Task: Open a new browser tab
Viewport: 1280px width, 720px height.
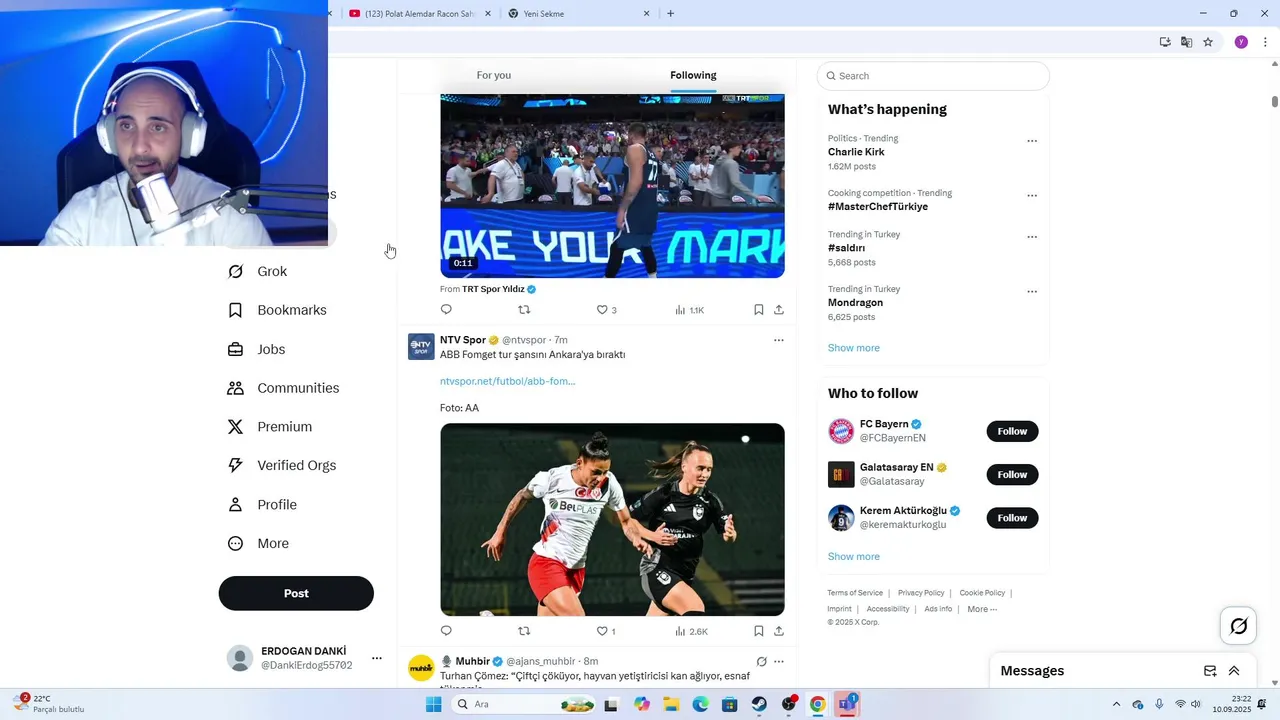Action: pyautogui.click(x=670, y=14)
